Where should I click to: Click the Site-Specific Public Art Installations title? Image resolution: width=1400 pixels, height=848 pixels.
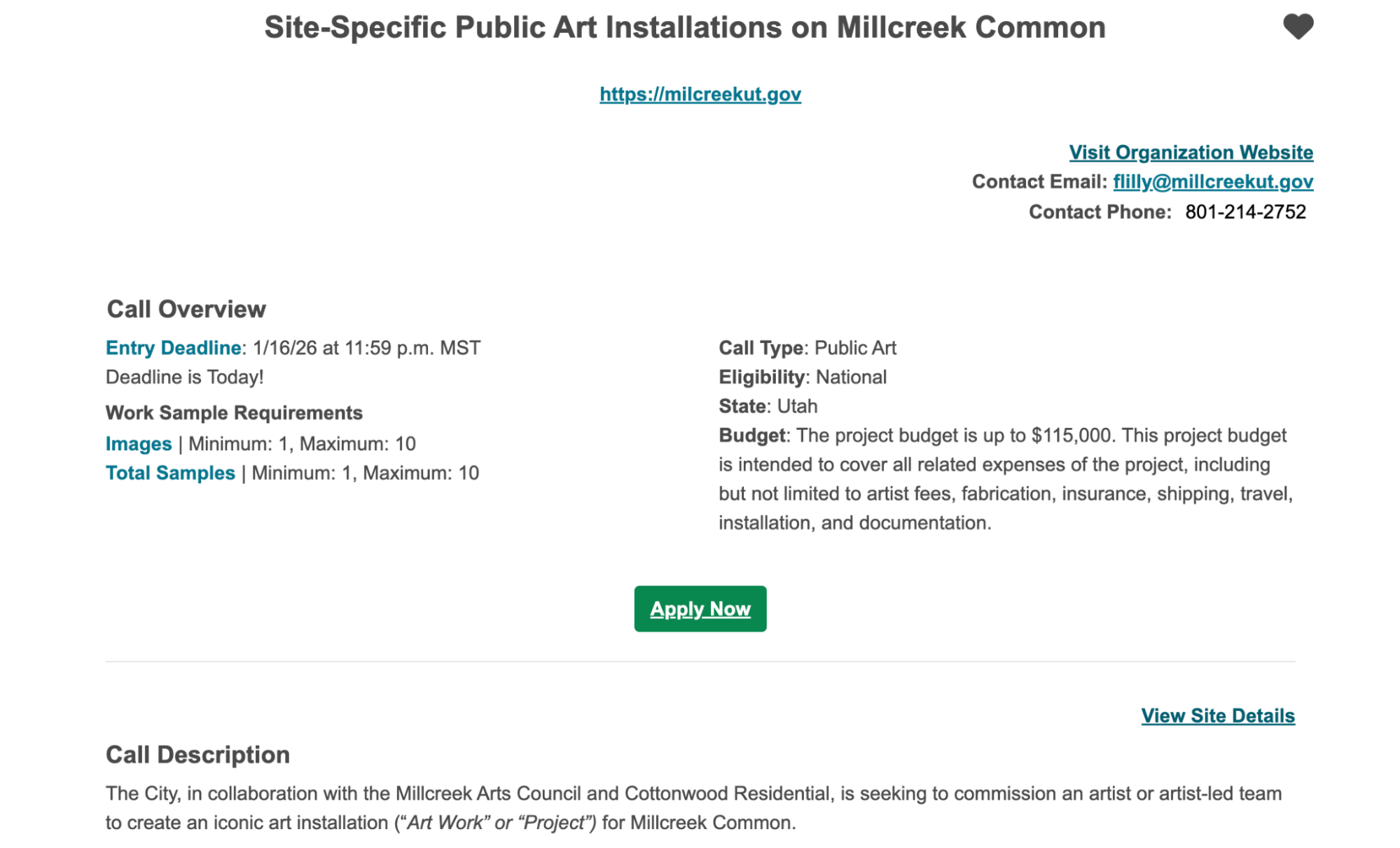click(x=684, y=28)
